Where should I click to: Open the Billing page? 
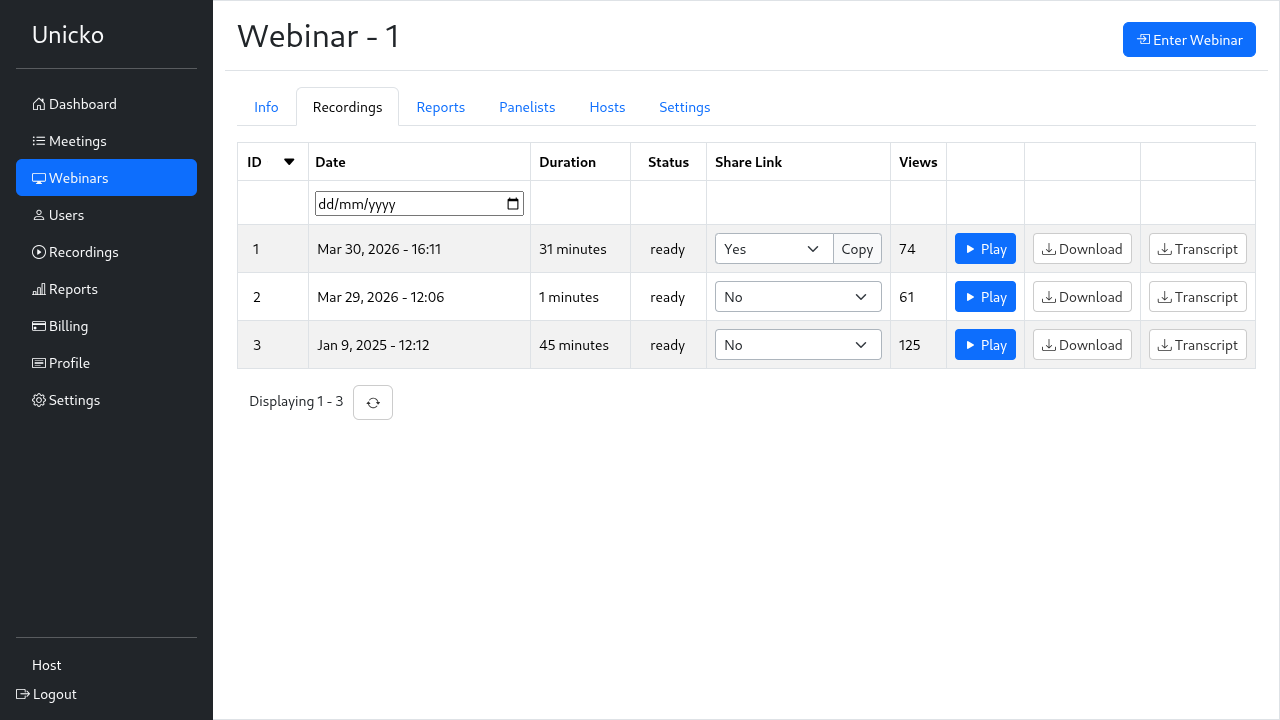point(106,326)
